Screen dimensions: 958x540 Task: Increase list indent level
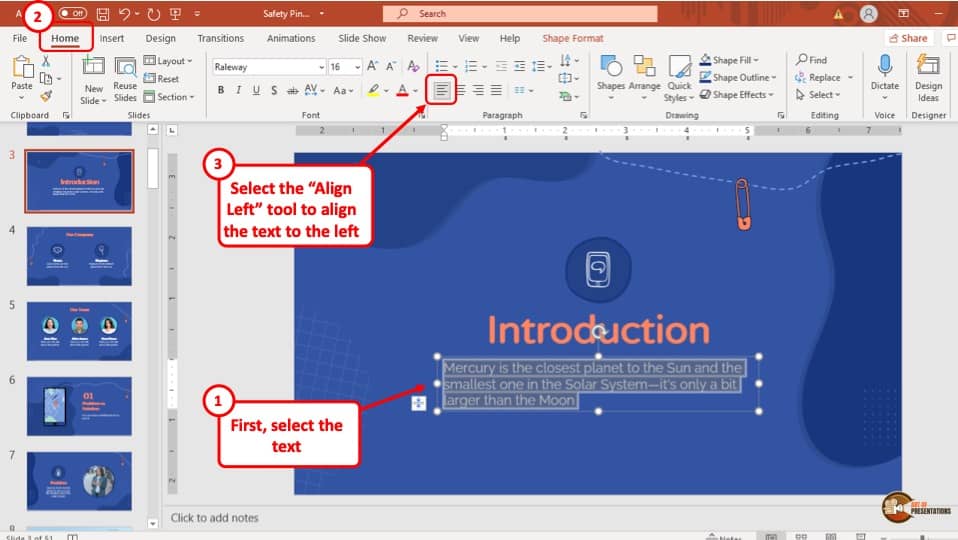click(519, 66)
